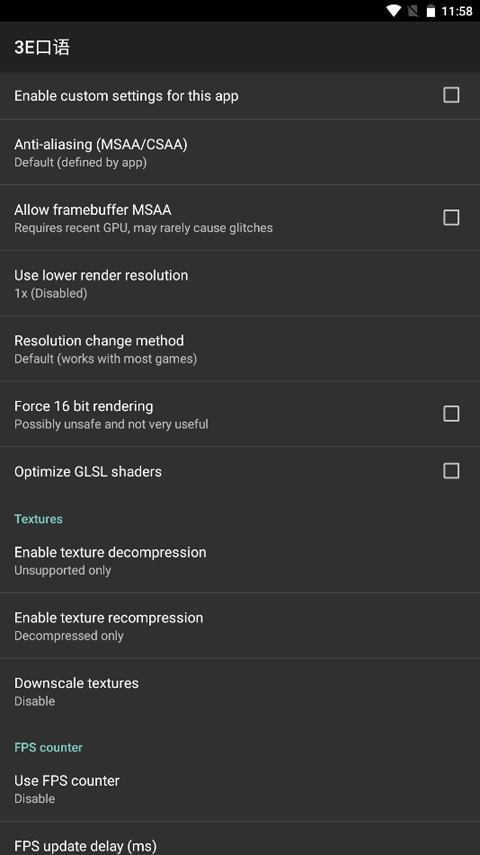Tap the 'Default (defined by app)' value text
Screen dimensions: 480x855
point(80,162)
